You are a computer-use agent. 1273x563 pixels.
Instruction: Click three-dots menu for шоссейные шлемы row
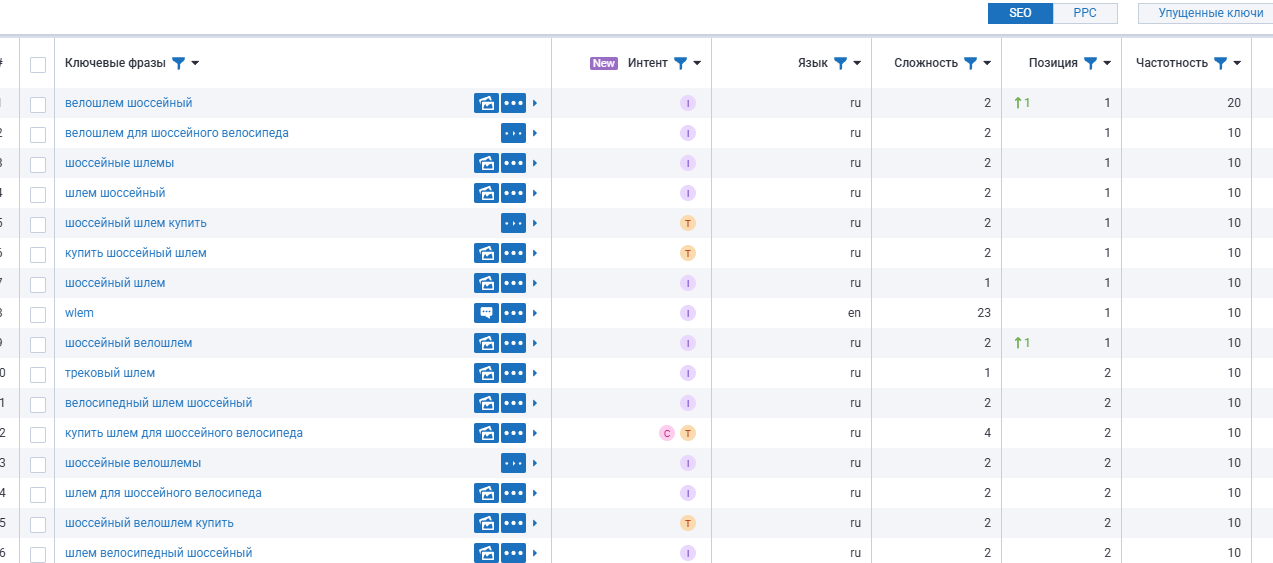click(514, 163)
